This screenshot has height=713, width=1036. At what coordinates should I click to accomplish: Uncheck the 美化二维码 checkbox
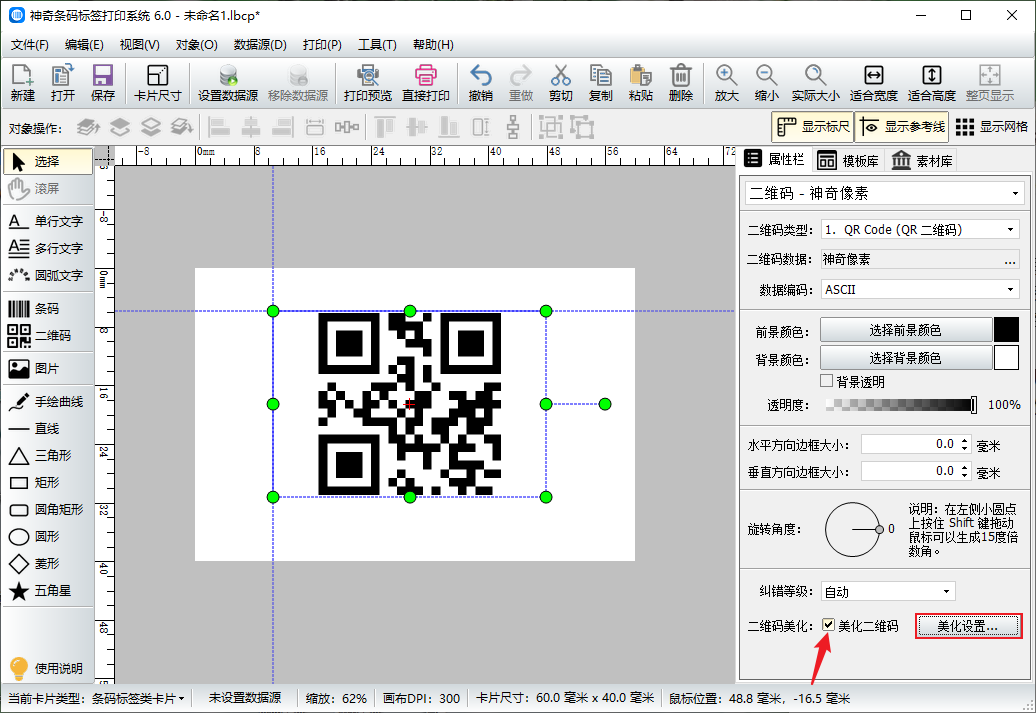828,626
